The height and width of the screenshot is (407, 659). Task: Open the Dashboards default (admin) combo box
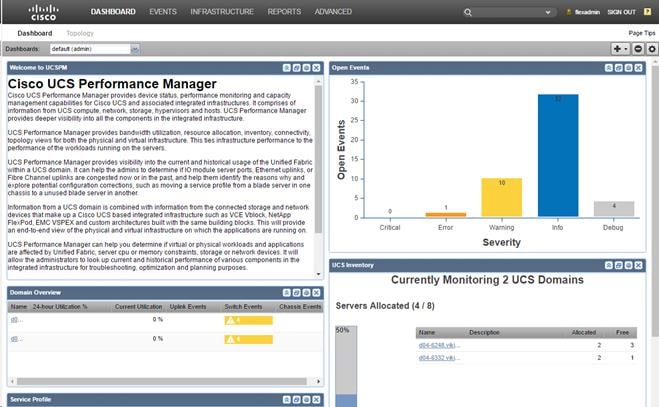tap(90, 49)
